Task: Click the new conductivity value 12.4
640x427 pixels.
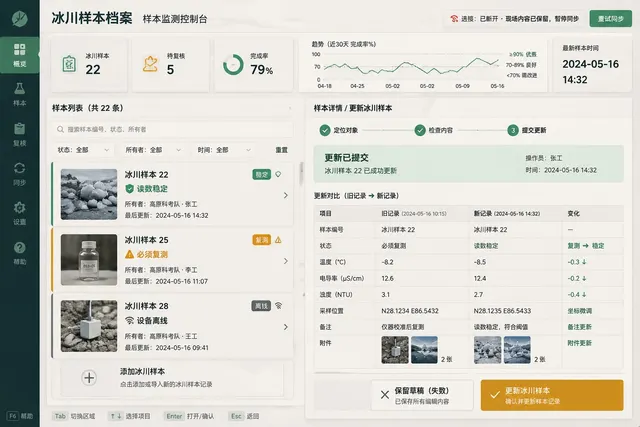Action: [480, 278]
